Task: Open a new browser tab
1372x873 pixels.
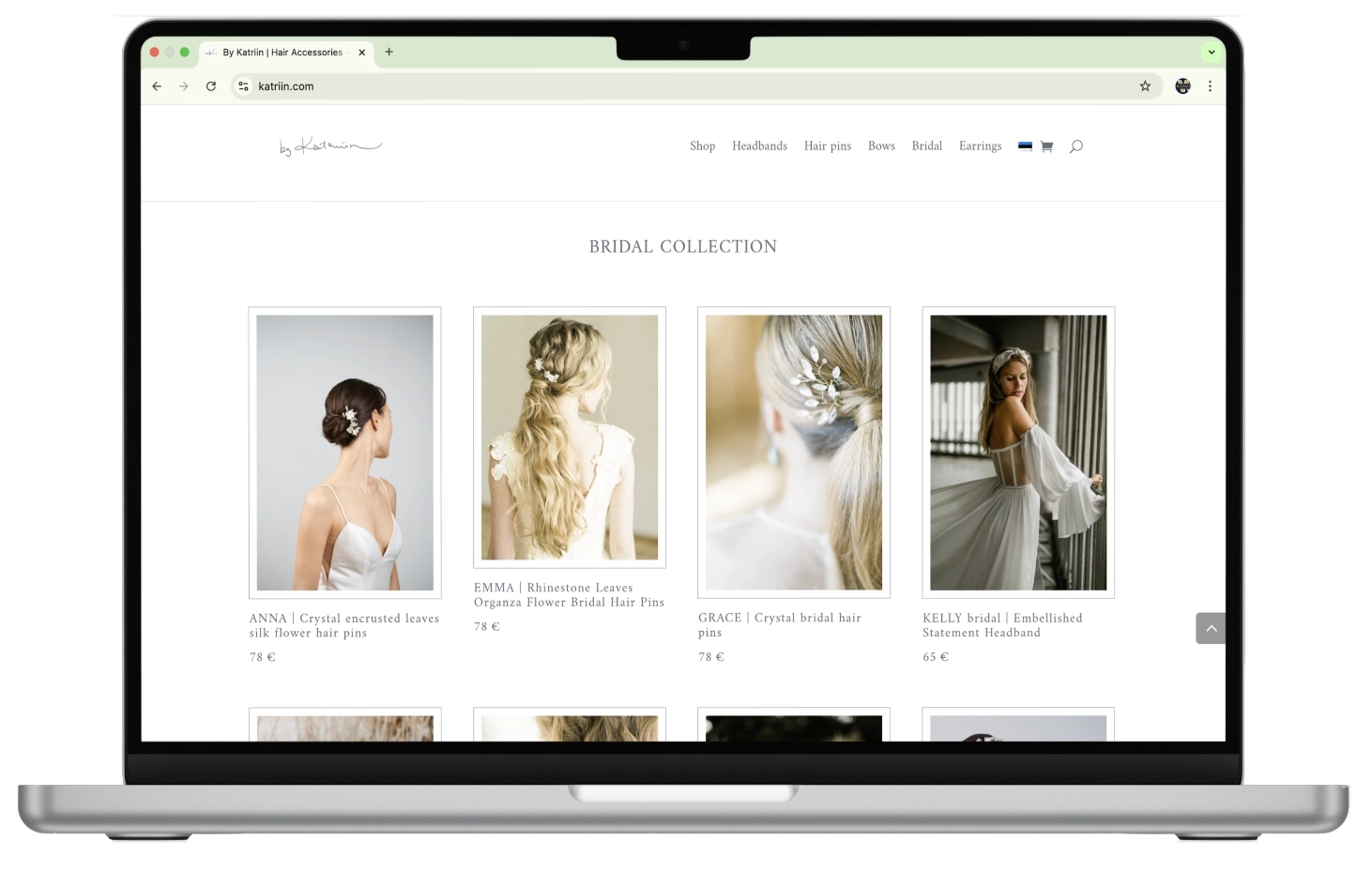Action: tap(389, 53)
